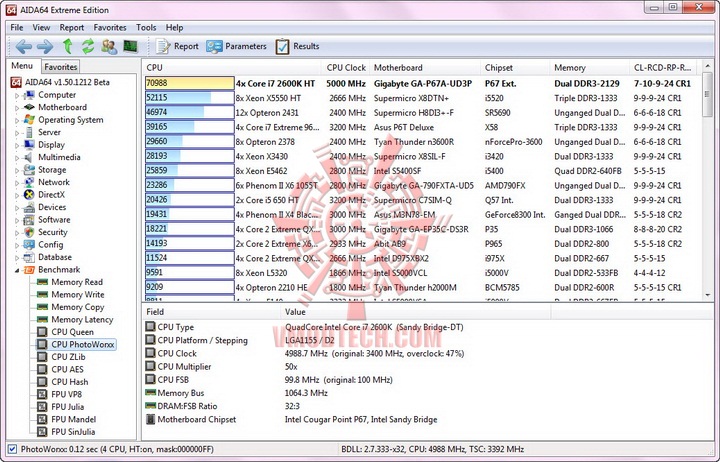Click the Manage users toolbar icon
720x462 pixels.
pos(109,46)
